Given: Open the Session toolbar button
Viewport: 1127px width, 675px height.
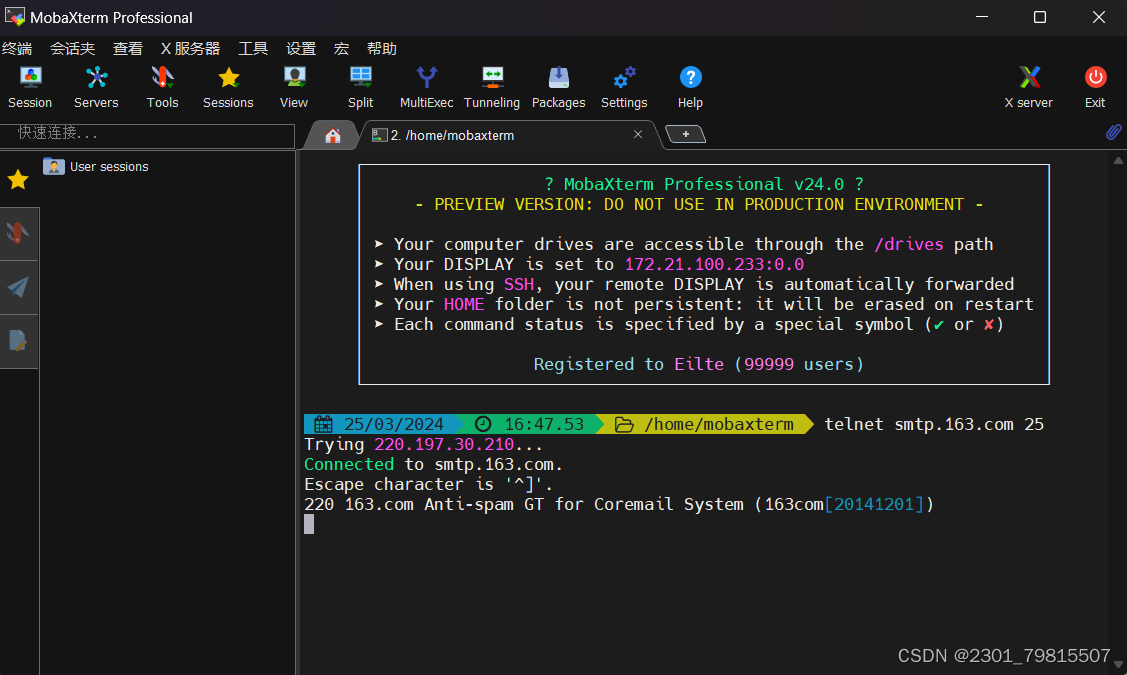Looking at the screenshot, I should point(30,87).
